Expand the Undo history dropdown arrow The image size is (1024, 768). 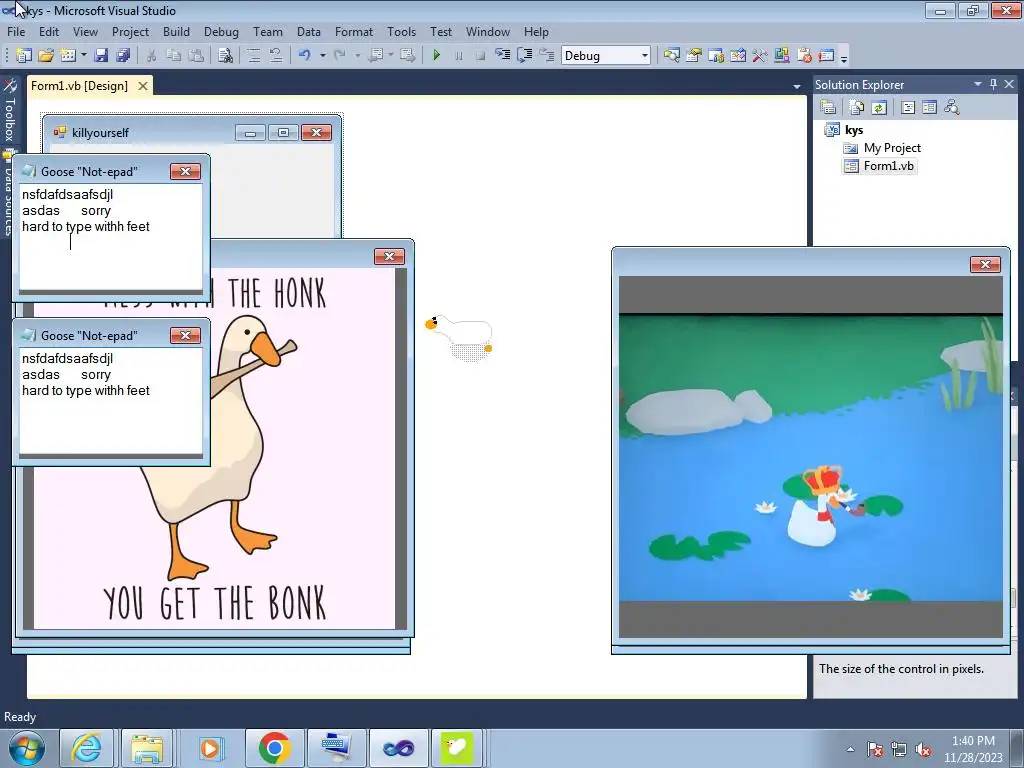pyautogui.click(x=322, y=56)
